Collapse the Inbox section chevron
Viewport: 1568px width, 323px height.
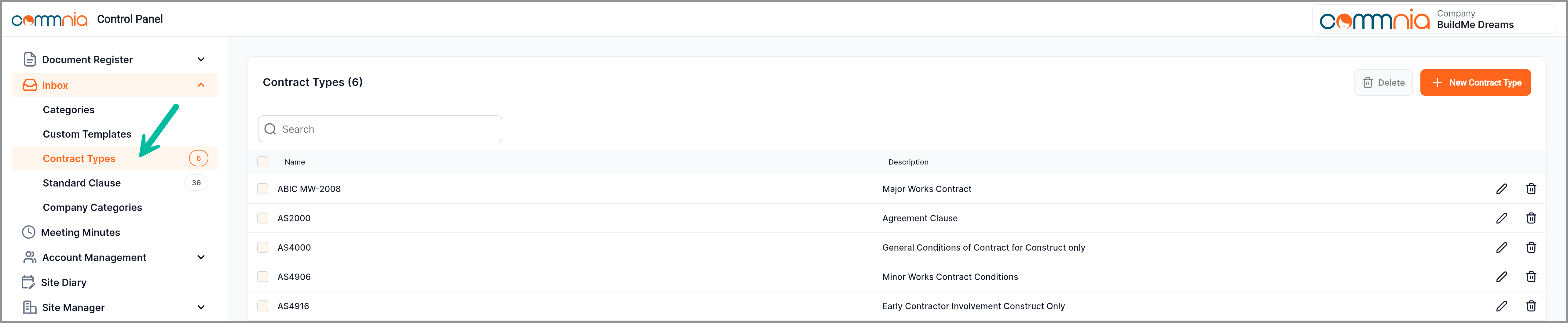[x=201, y=85]
